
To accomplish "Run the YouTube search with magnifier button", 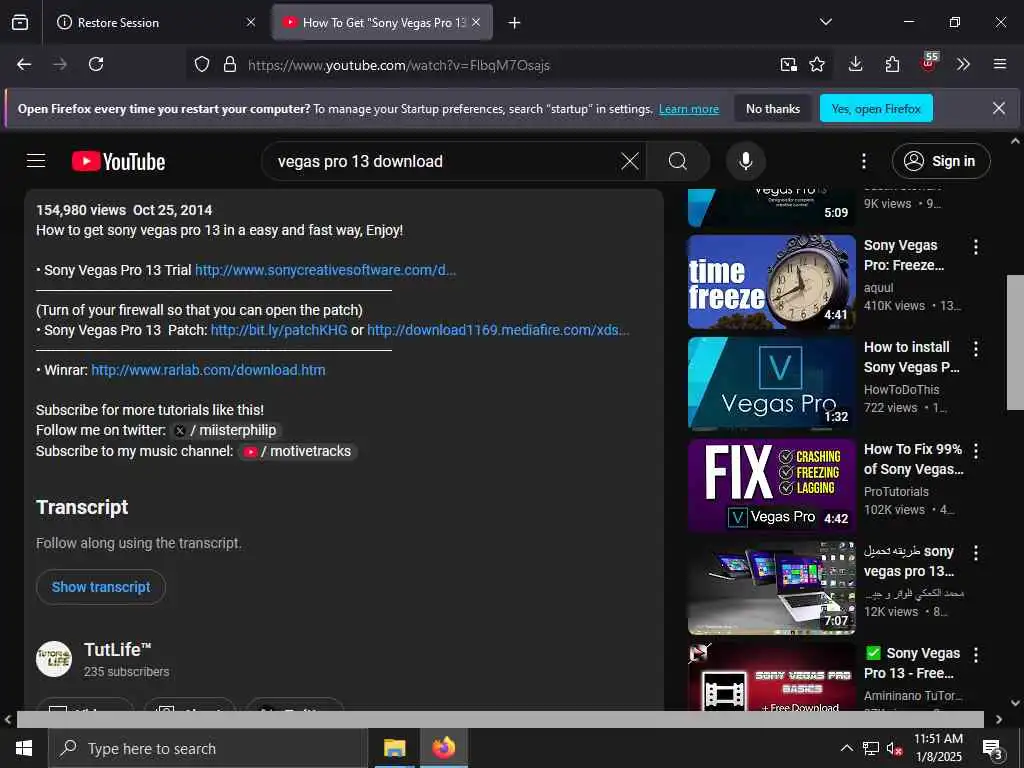I will (x=678, y=161).
